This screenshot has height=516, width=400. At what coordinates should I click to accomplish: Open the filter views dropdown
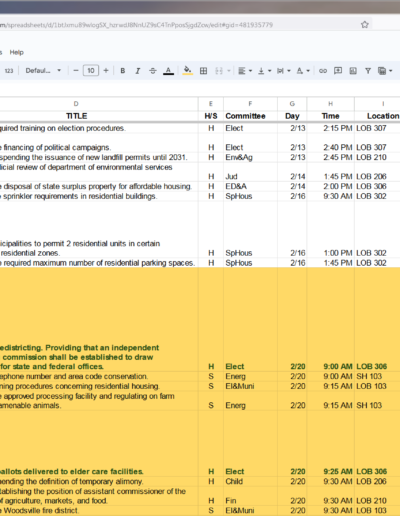tap(385, 71)
